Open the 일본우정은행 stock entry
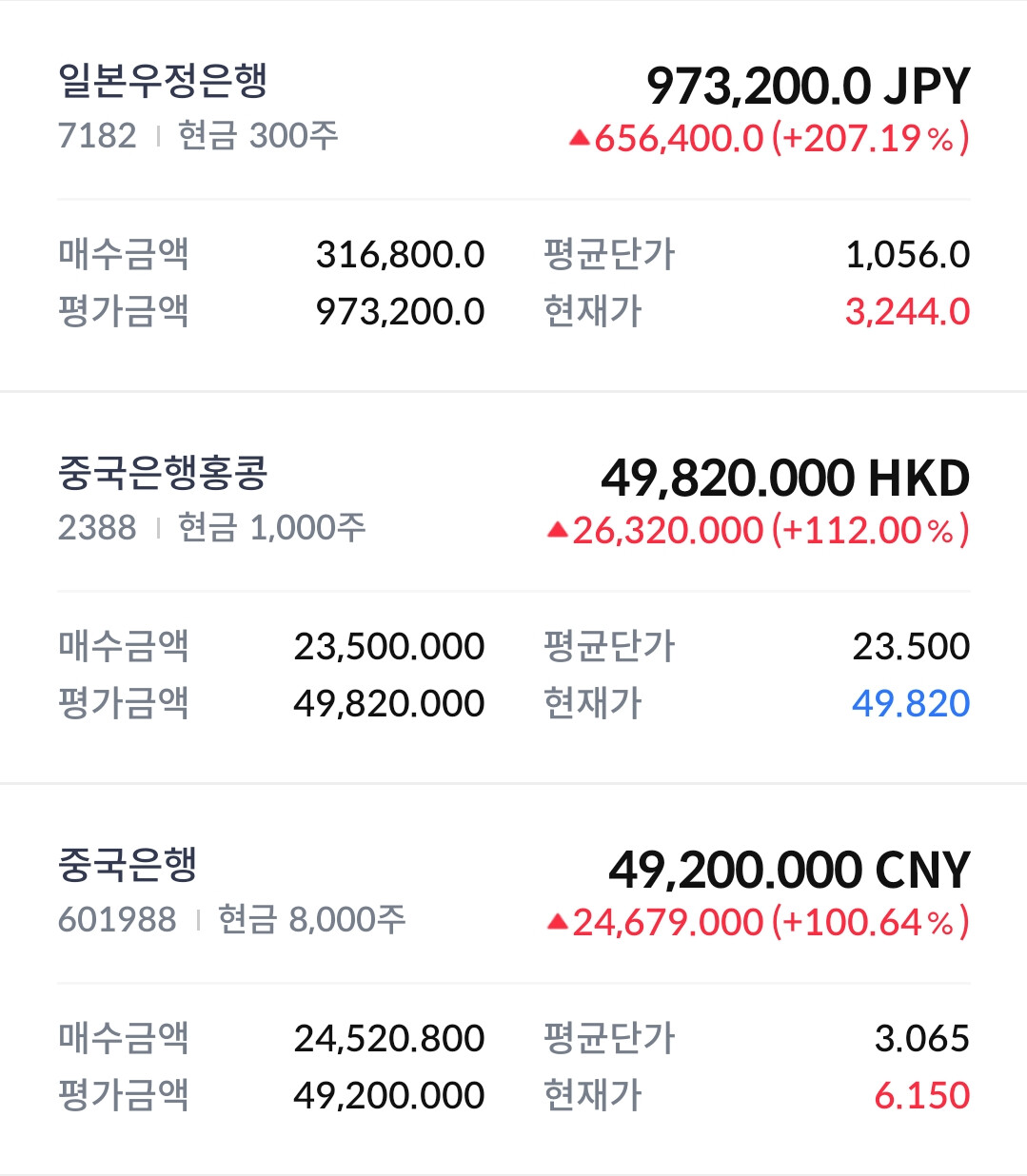1027x1176 pixels. (513, 196)
